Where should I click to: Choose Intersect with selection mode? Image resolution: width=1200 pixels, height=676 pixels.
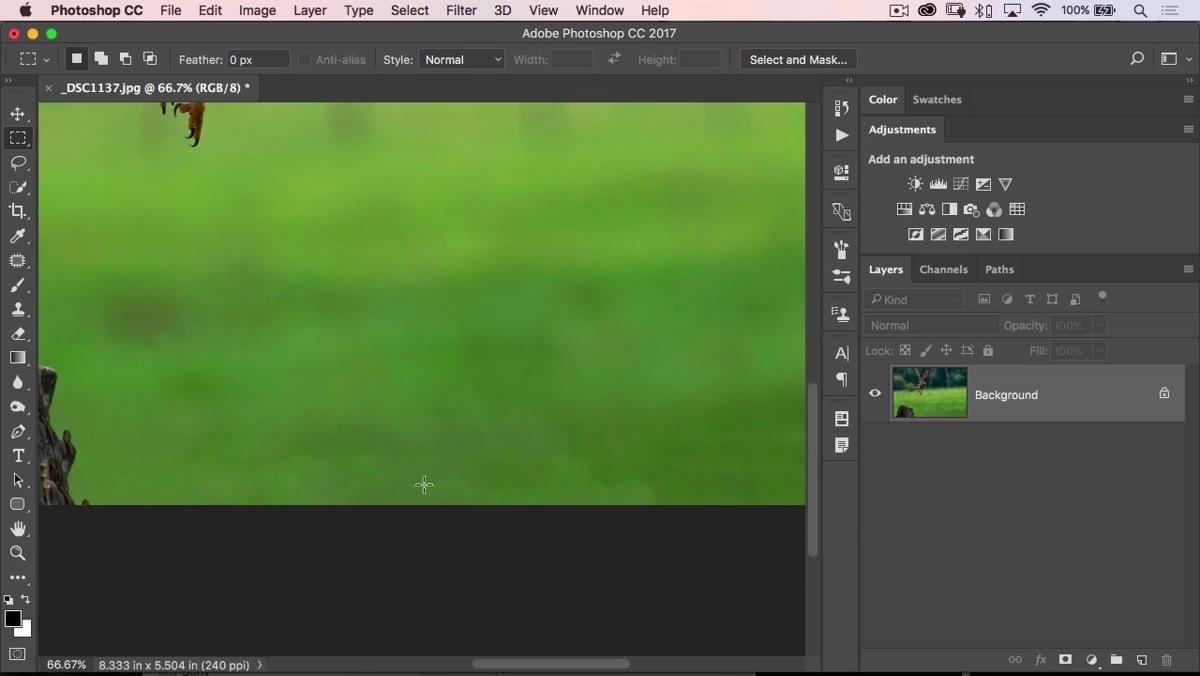[x=150, y=59]
